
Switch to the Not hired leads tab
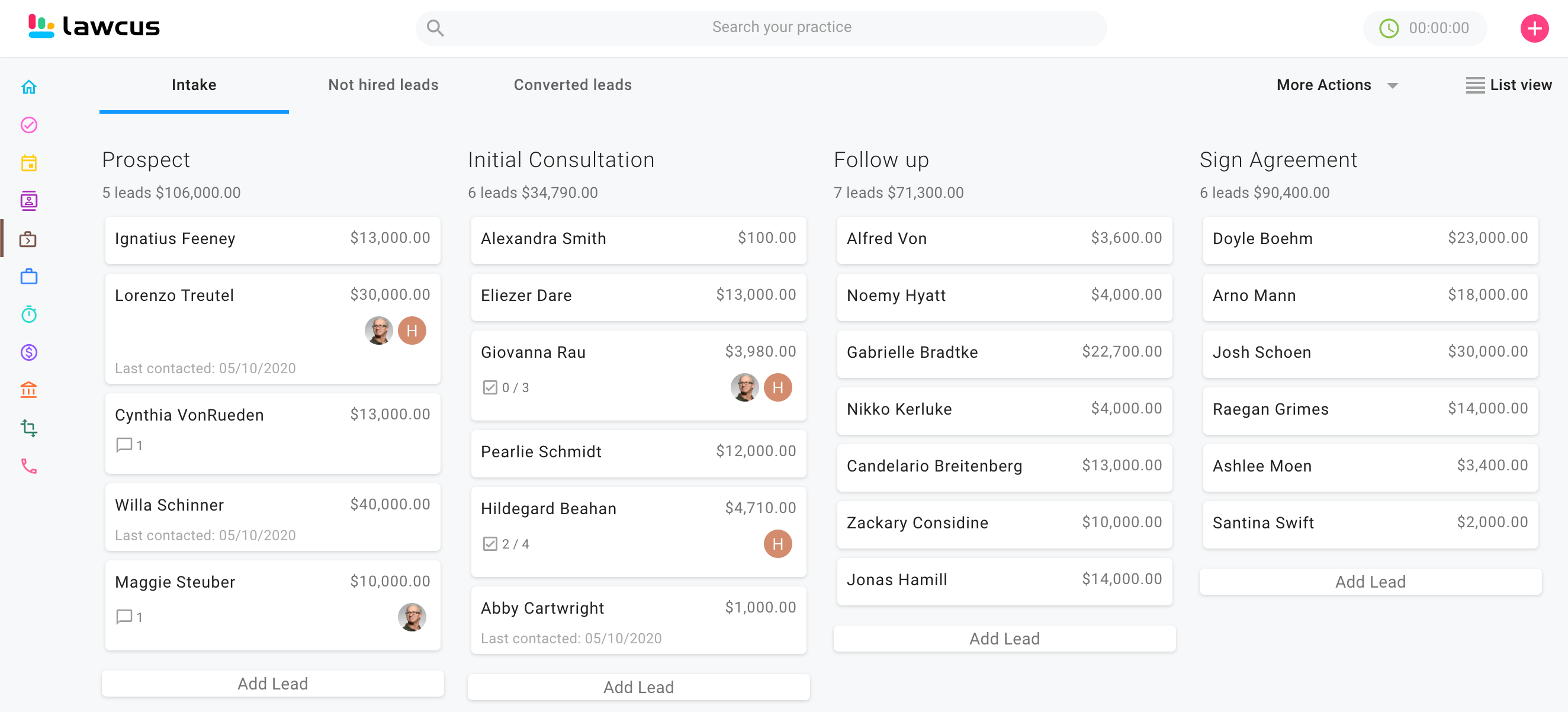tap(383, 85)
